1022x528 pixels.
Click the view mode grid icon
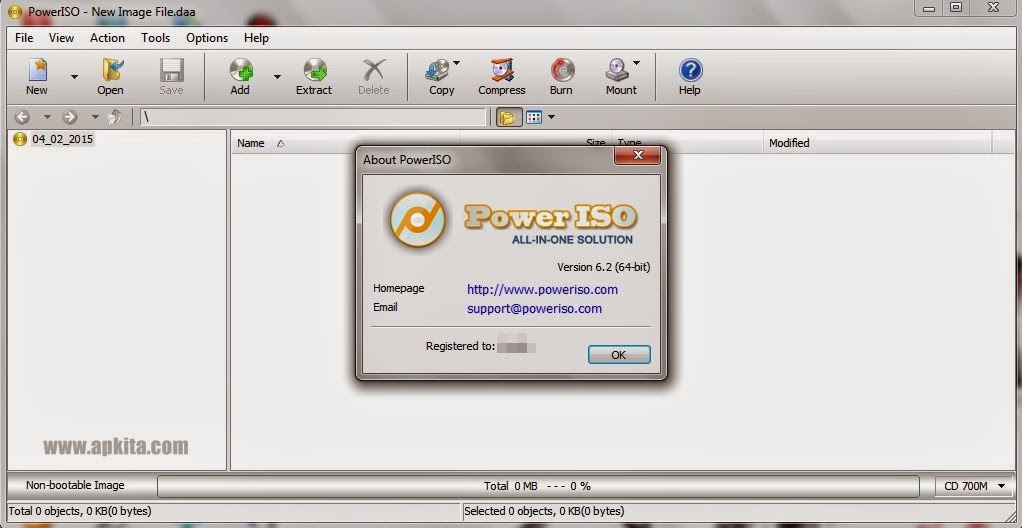pyautogui.click(x=534, y=117)
